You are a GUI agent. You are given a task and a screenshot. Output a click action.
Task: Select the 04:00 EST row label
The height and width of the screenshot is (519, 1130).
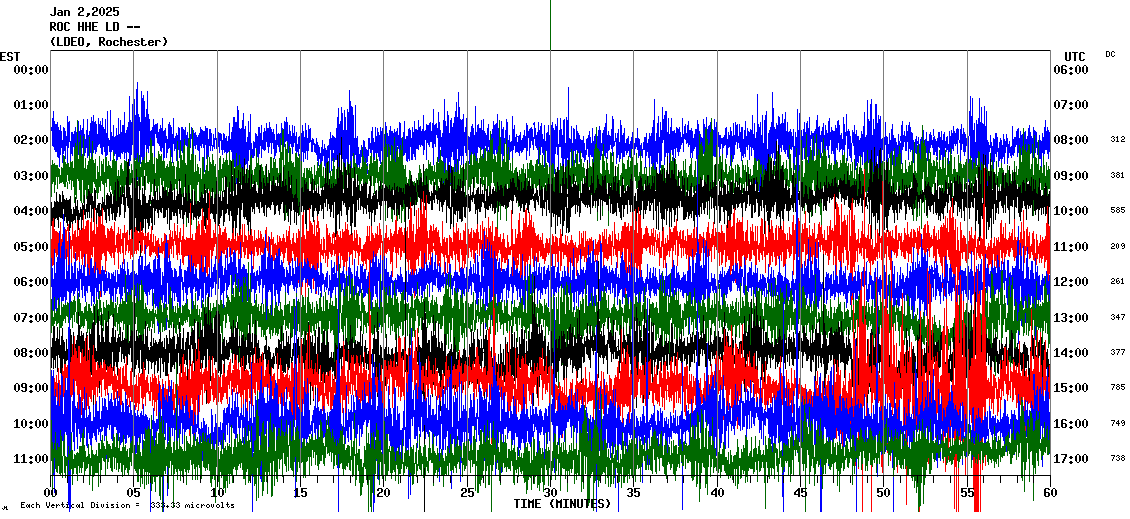[30, 211]
